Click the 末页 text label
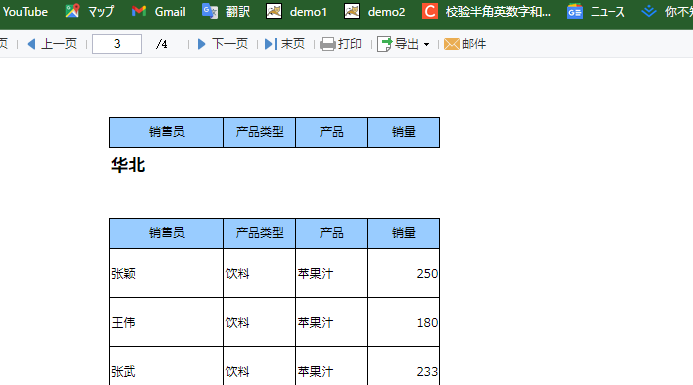 pyautogui.click(x=293, y=44)
